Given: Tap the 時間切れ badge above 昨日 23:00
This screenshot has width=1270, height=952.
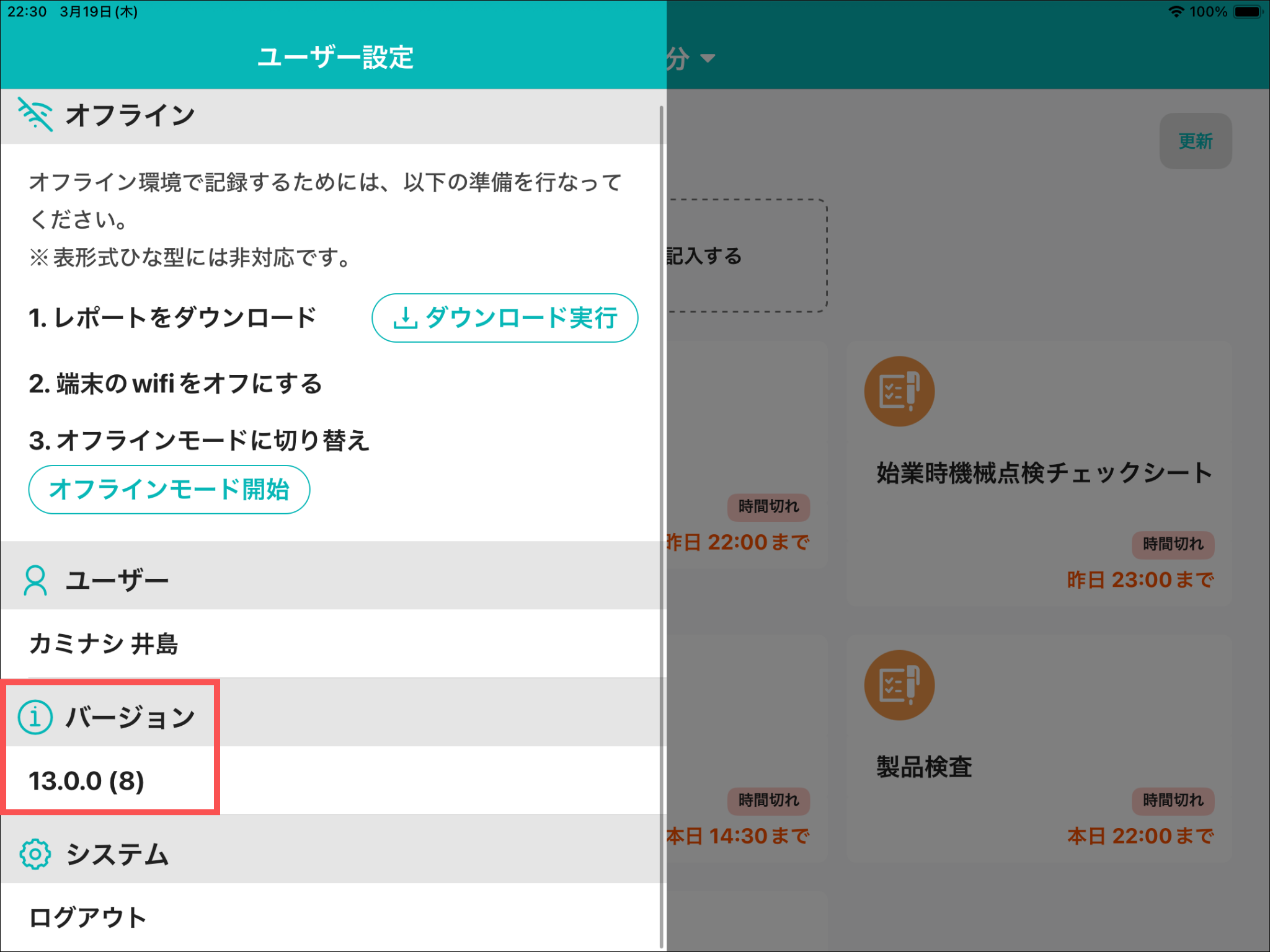Looking at the screenshot, I should coord(1173,544).
